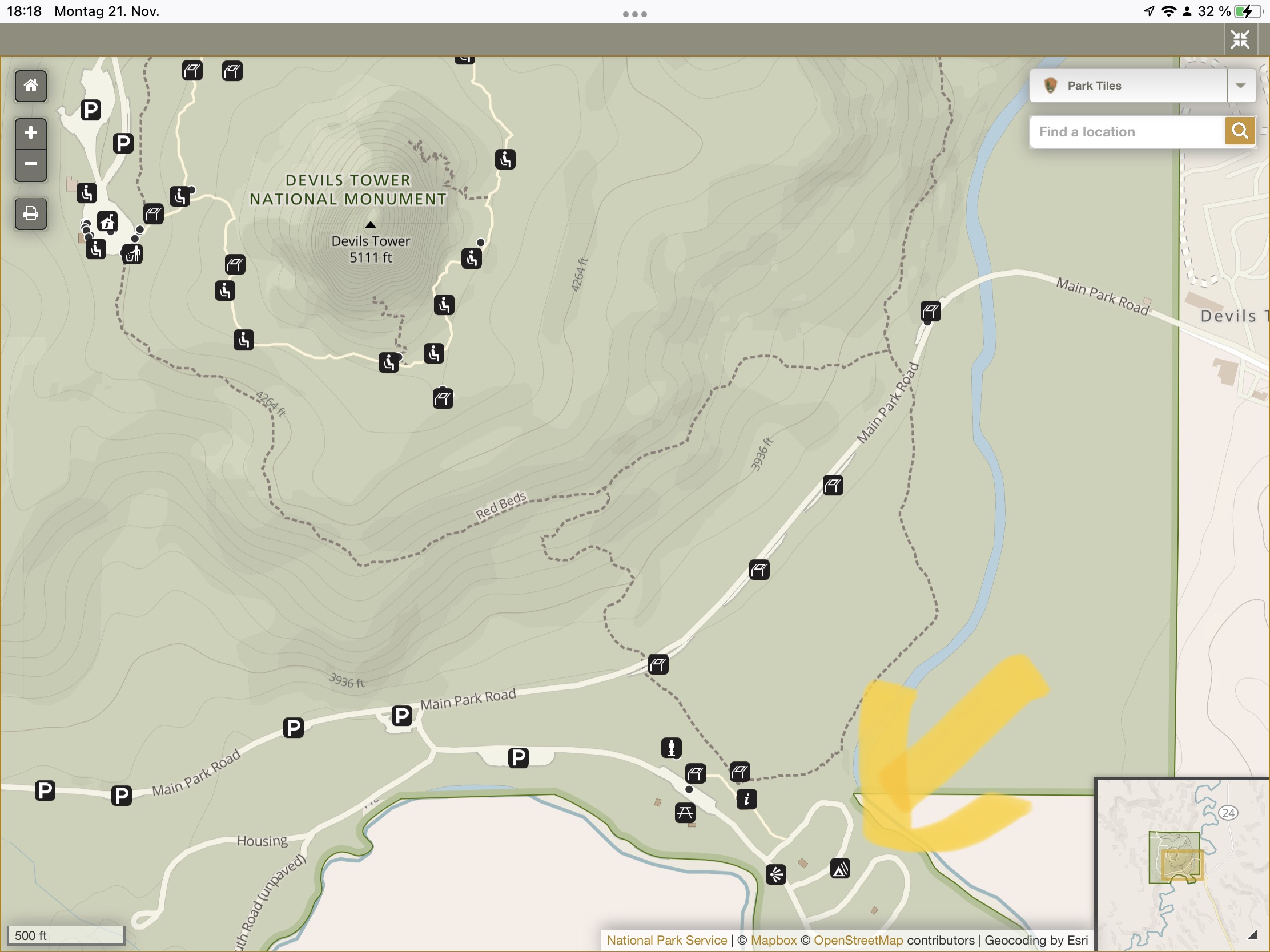Select the picnic table icon
Image resolution: width=1270 pixels, height=952 pixels.
pos(685,813)
